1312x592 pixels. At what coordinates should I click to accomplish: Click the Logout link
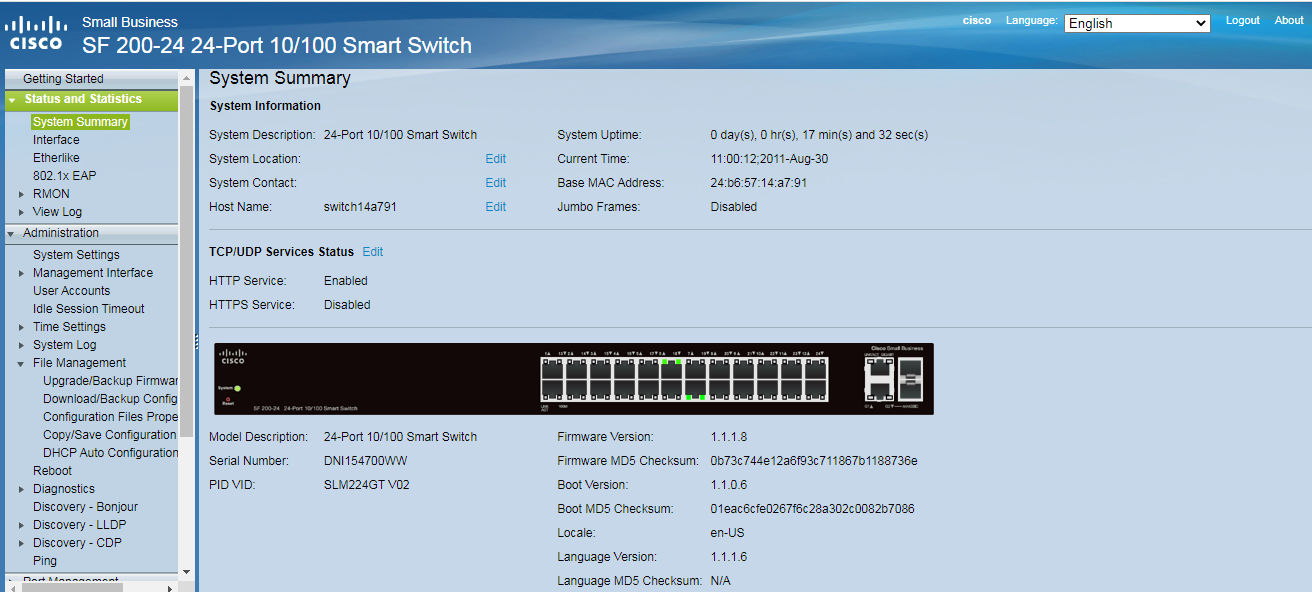(1242, 20)
